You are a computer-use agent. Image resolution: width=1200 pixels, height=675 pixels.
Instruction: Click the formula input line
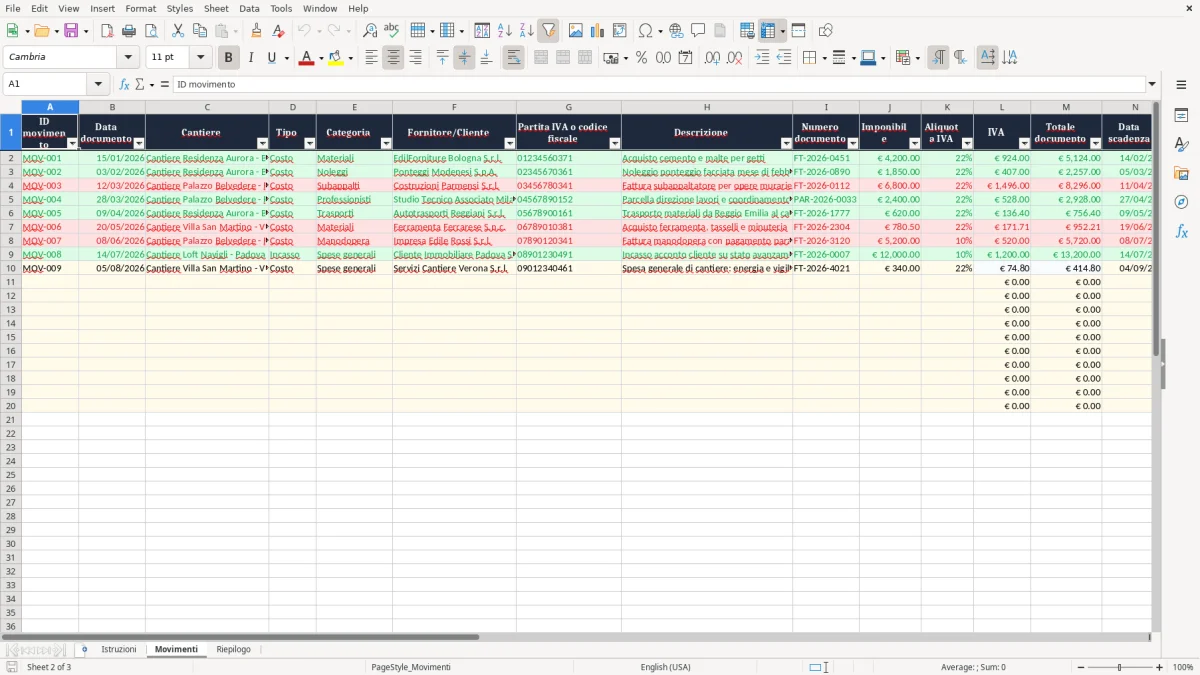click(x=658, y=84)
